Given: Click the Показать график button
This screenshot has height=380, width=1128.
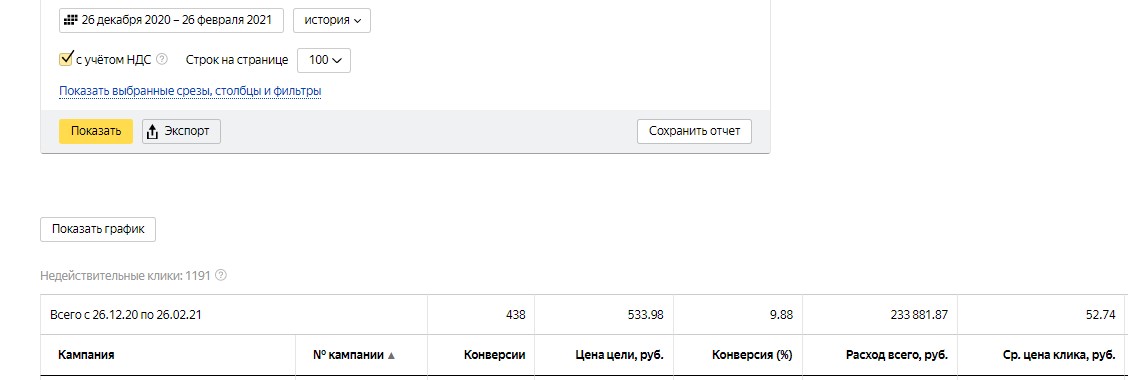Looking at the screenshot, I should pyautogui.click(x=98, y=230).
